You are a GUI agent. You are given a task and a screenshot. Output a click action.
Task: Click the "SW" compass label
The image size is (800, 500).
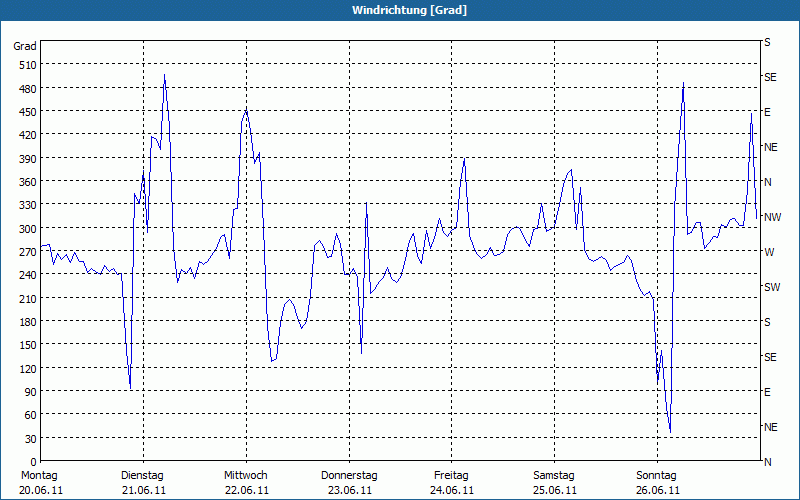(772, 287)
